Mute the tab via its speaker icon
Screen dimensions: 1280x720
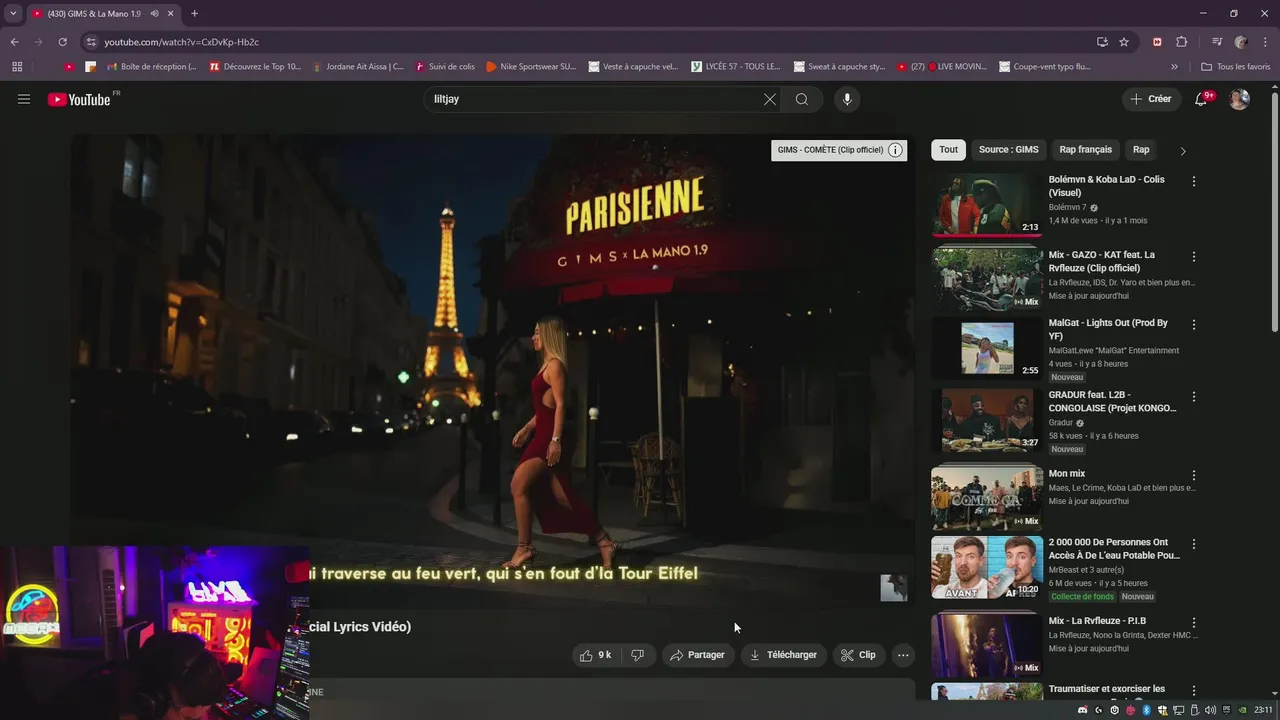point(154,13)
